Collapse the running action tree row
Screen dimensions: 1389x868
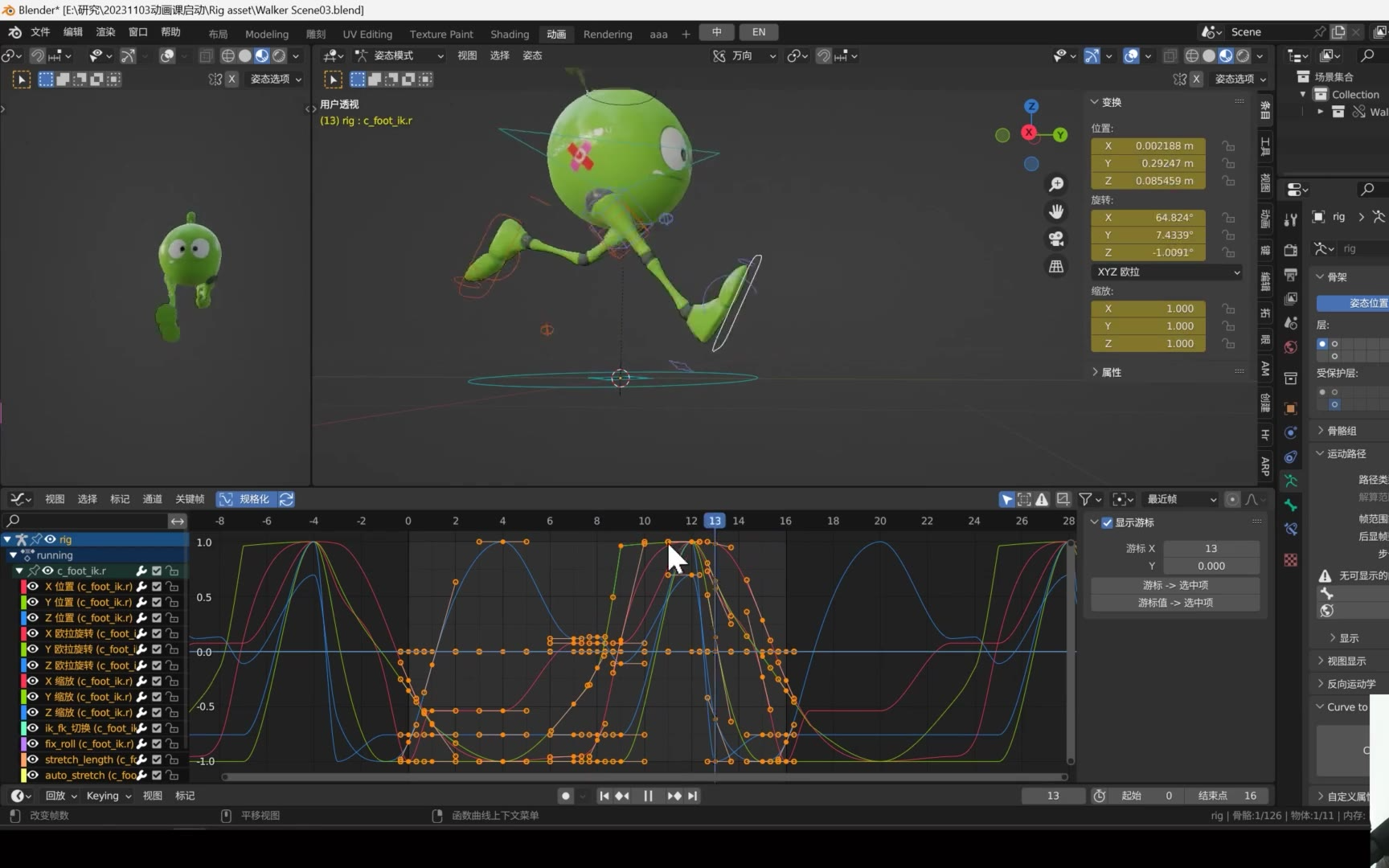[x=13, y=555]
